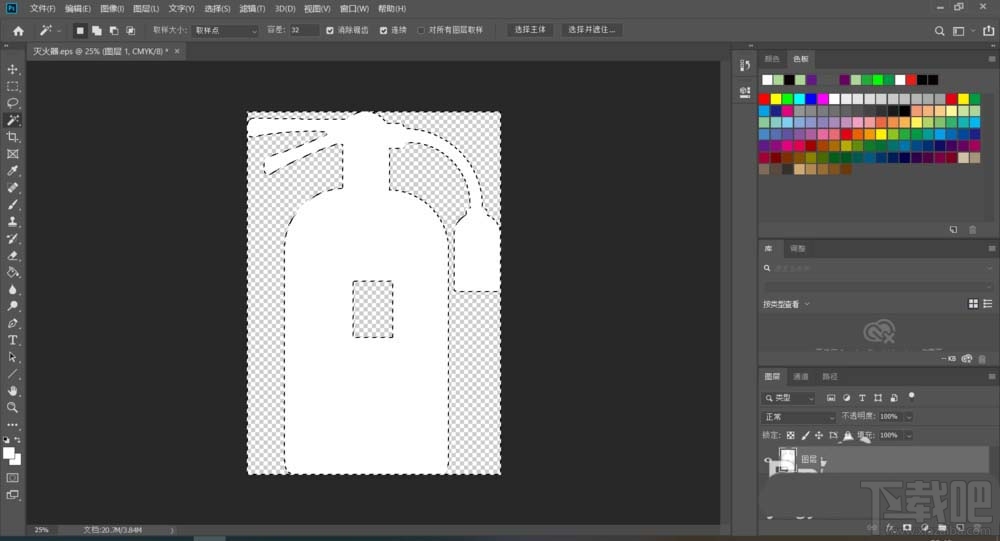Select the Lasso tool
Screen dimensions: 1000x541
(x=12, y=103)
